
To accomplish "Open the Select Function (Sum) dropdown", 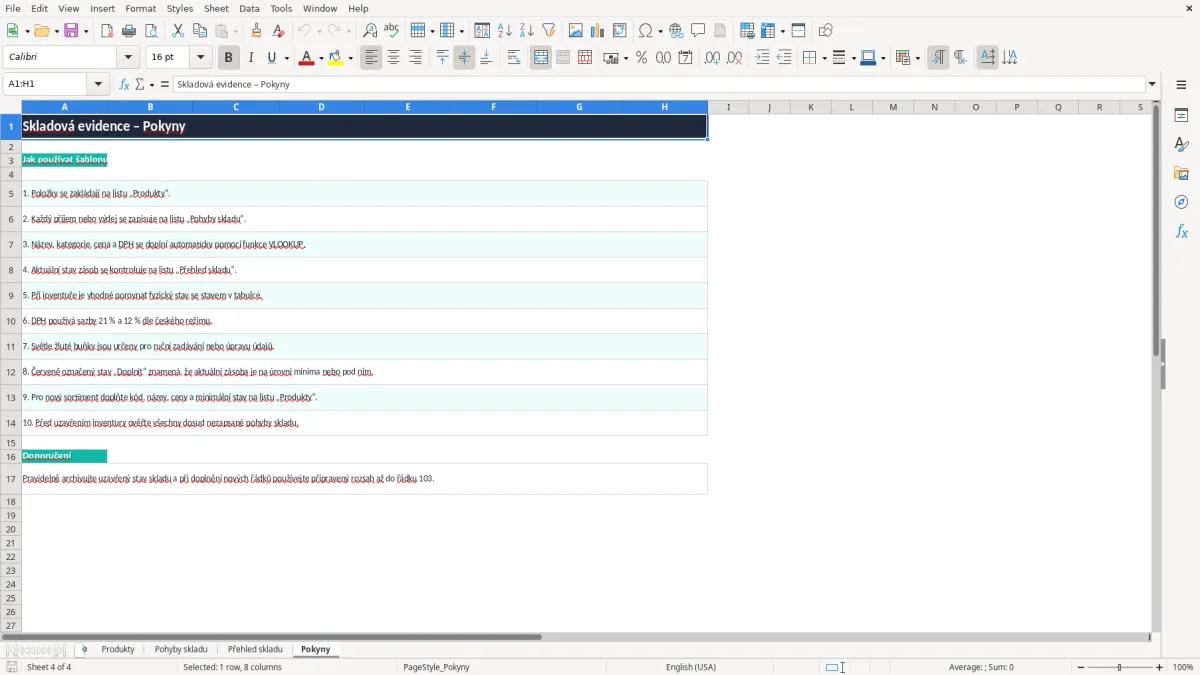I will 151,84.
